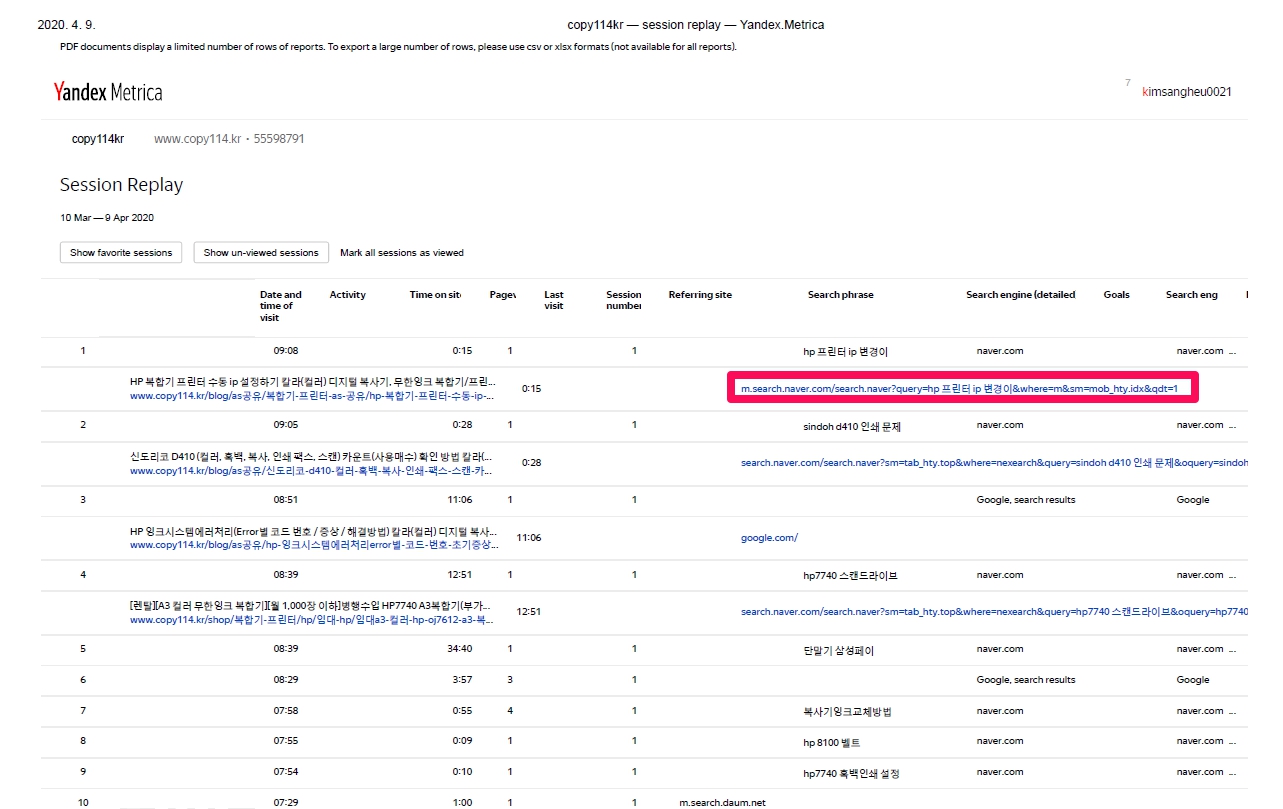Sort by Date and time of visit column
The width and height of the screenshot is (1283, 809).
(x=280, y=305)
